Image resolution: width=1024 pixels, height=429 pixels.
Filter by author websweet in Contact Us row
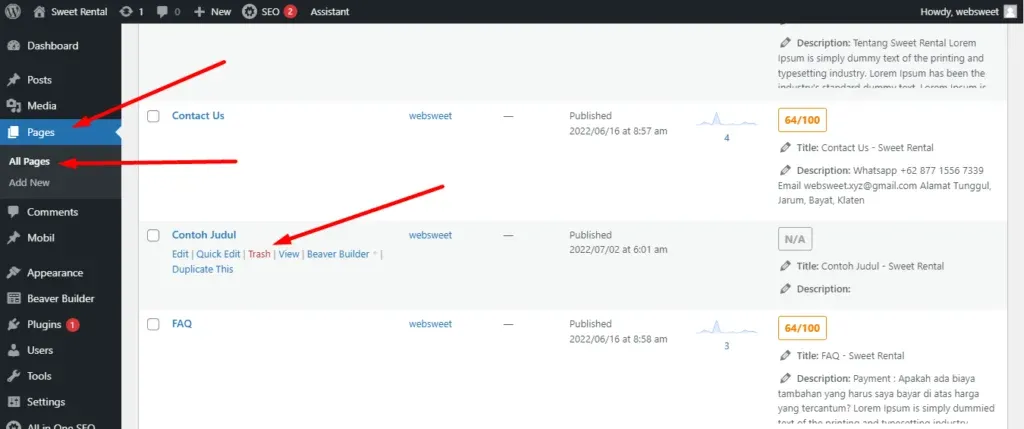coord(430,116)
